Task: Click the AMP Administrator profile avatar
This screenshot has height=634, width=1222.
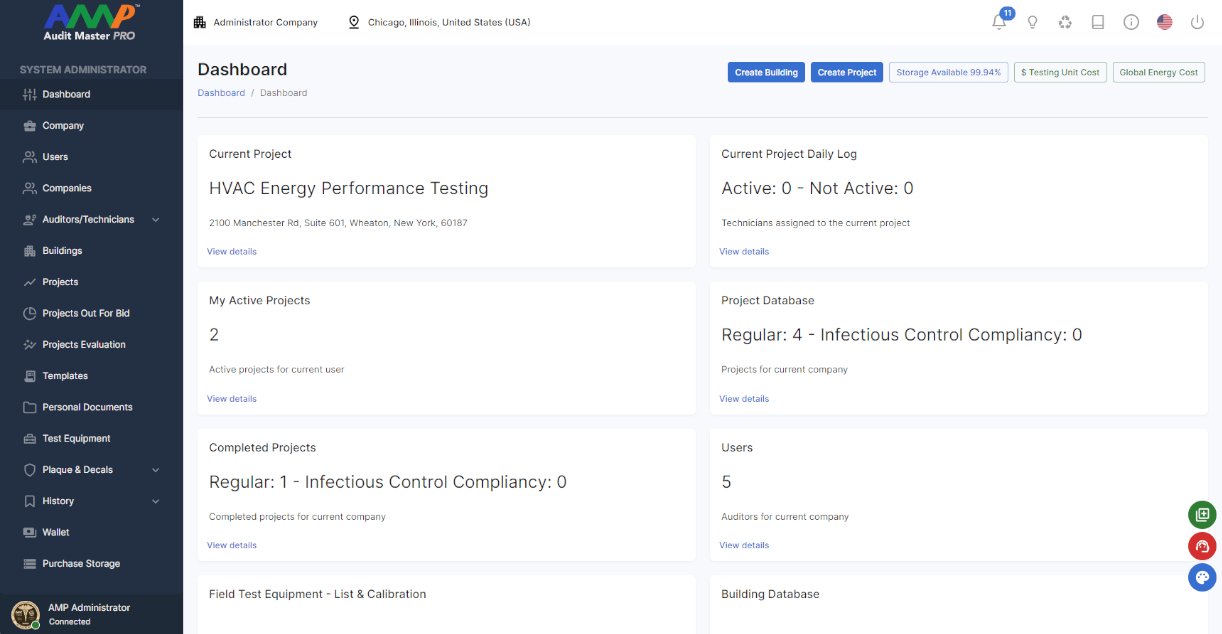Action: pos(24,614)
